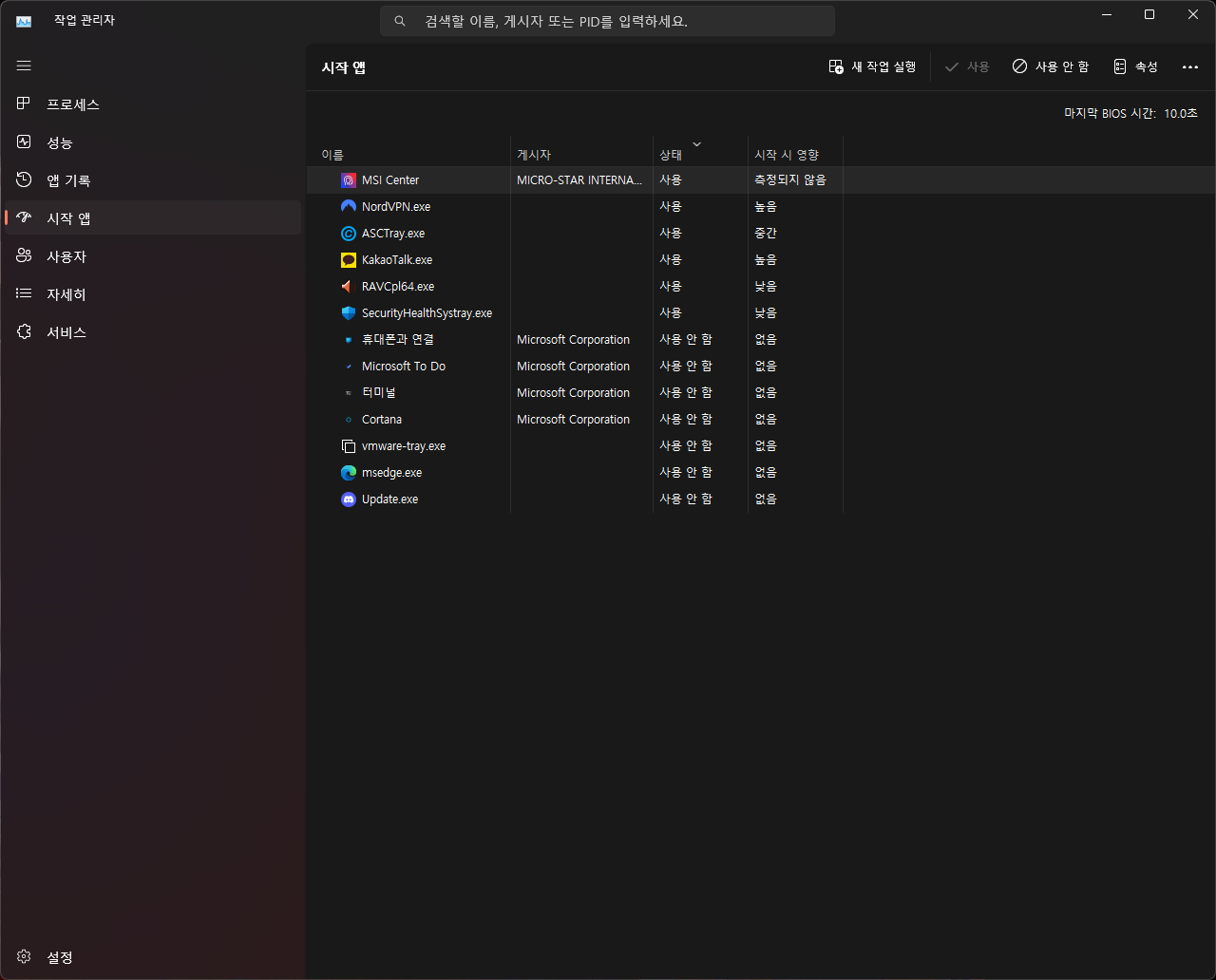Switch to the 성능 label in the sidebar
The width and height of the screenshot is (1216, 980).
pyautogui.click(x=60, y=142)
